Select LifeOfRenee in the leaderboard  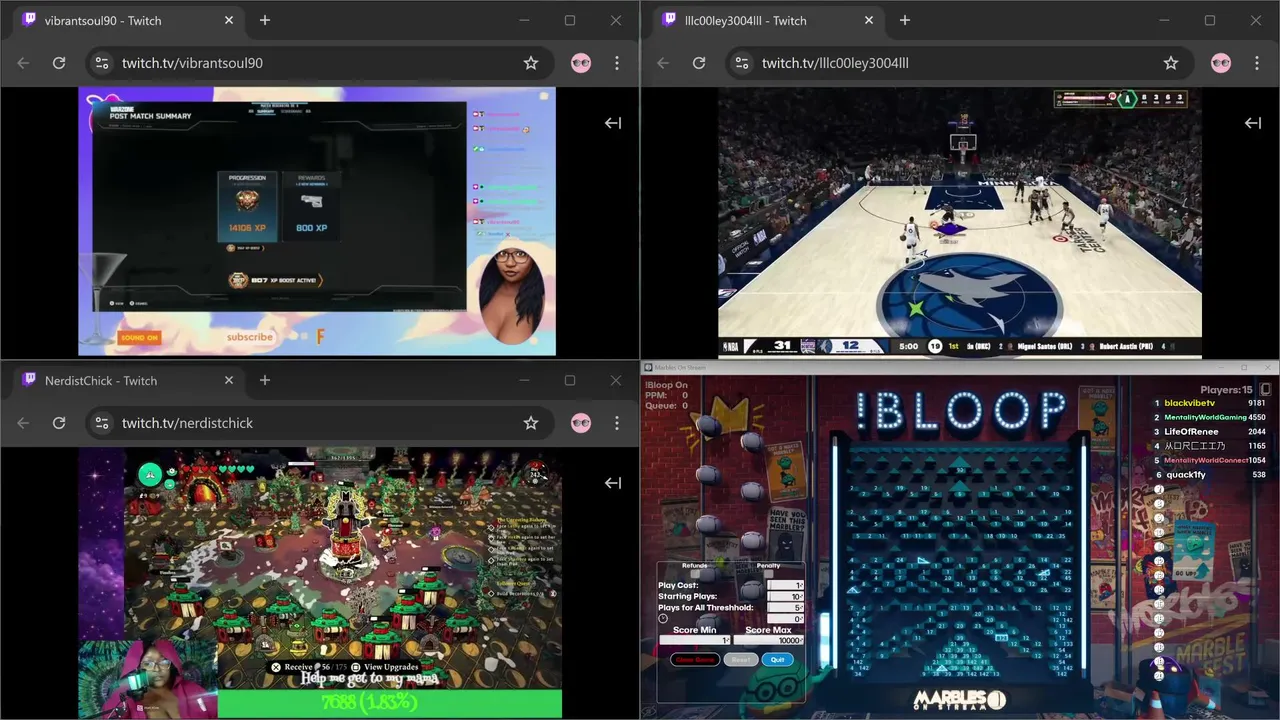(1191, 432)
